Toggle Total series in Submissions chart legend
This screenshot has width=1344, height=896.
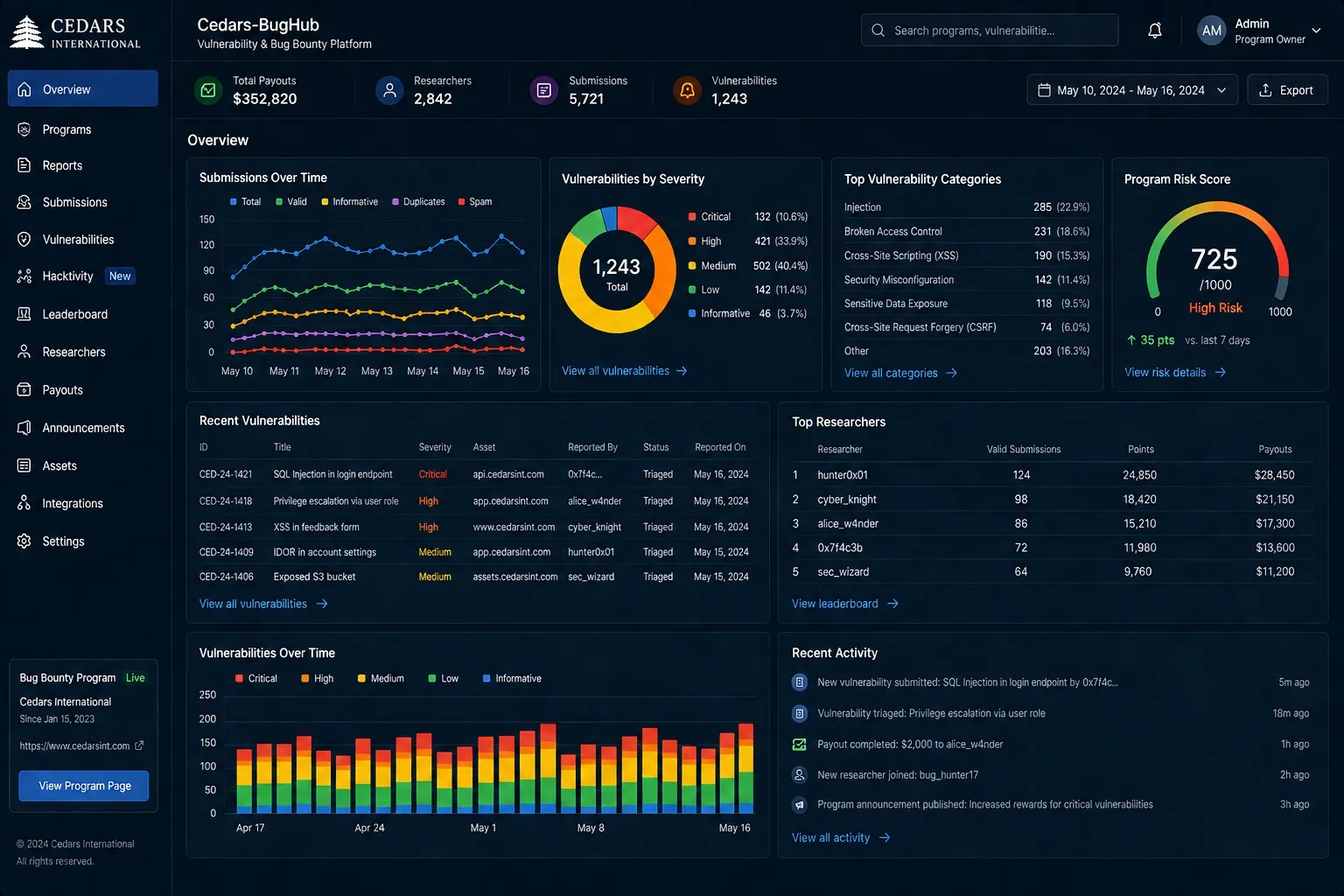(245, 202)
